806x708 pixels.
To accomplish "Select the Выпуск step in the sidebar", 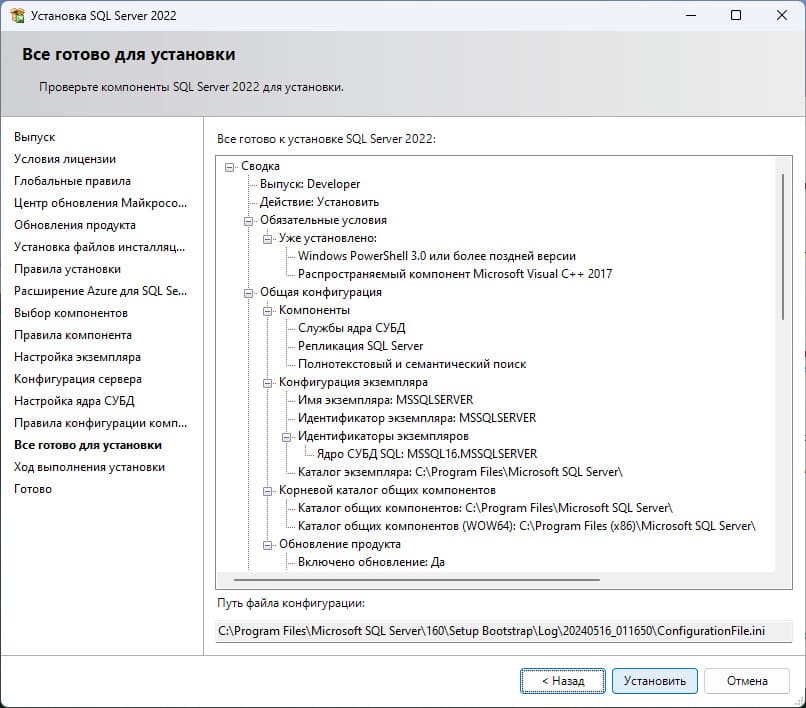I will [34, 137].
